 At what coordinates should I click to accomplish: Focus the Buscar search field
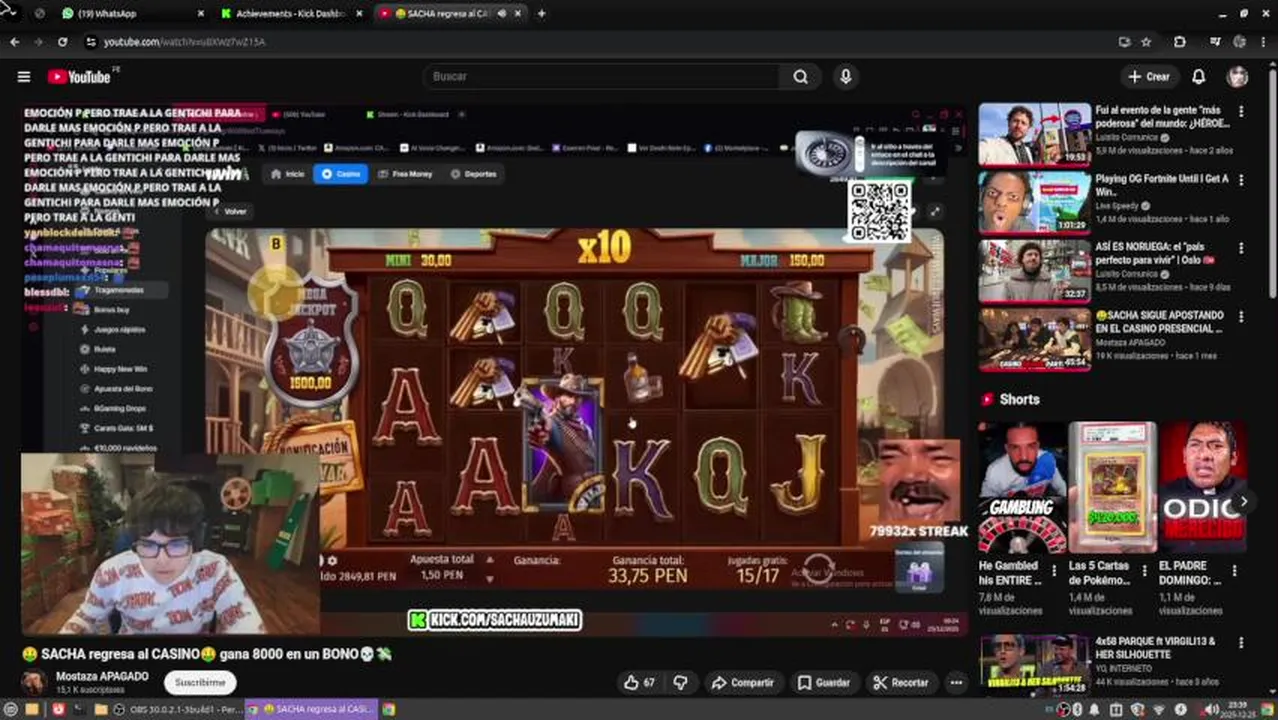602,77
